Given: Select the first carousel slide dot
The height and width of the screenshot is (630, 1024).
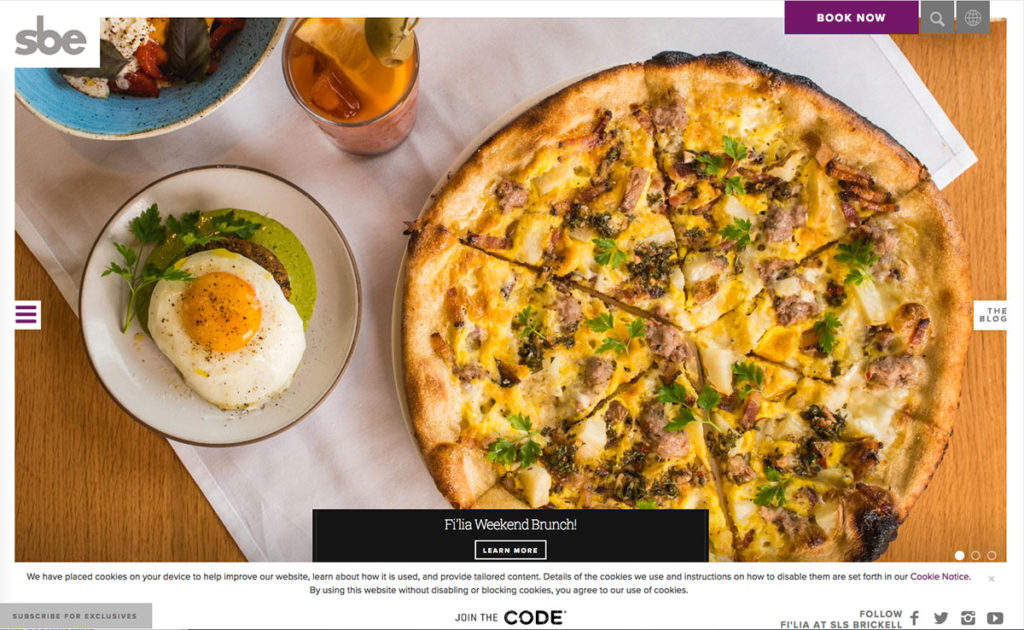Looking at the screenshot, I should 959,555.
